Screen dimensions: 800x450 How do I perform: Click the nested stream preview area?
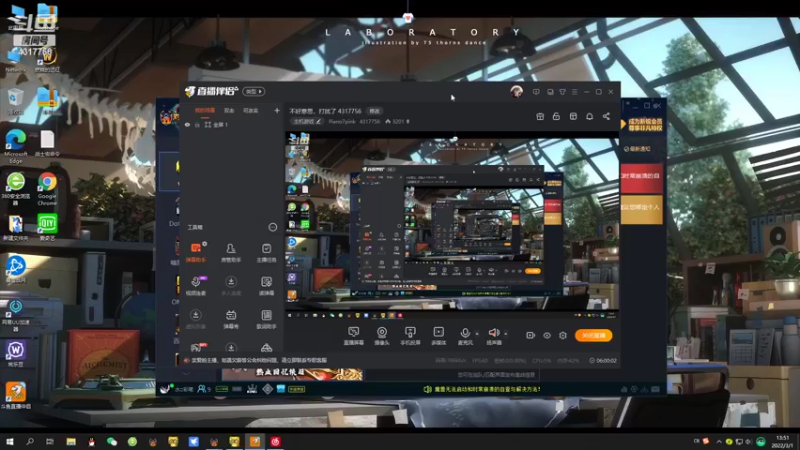coord(452,224)
